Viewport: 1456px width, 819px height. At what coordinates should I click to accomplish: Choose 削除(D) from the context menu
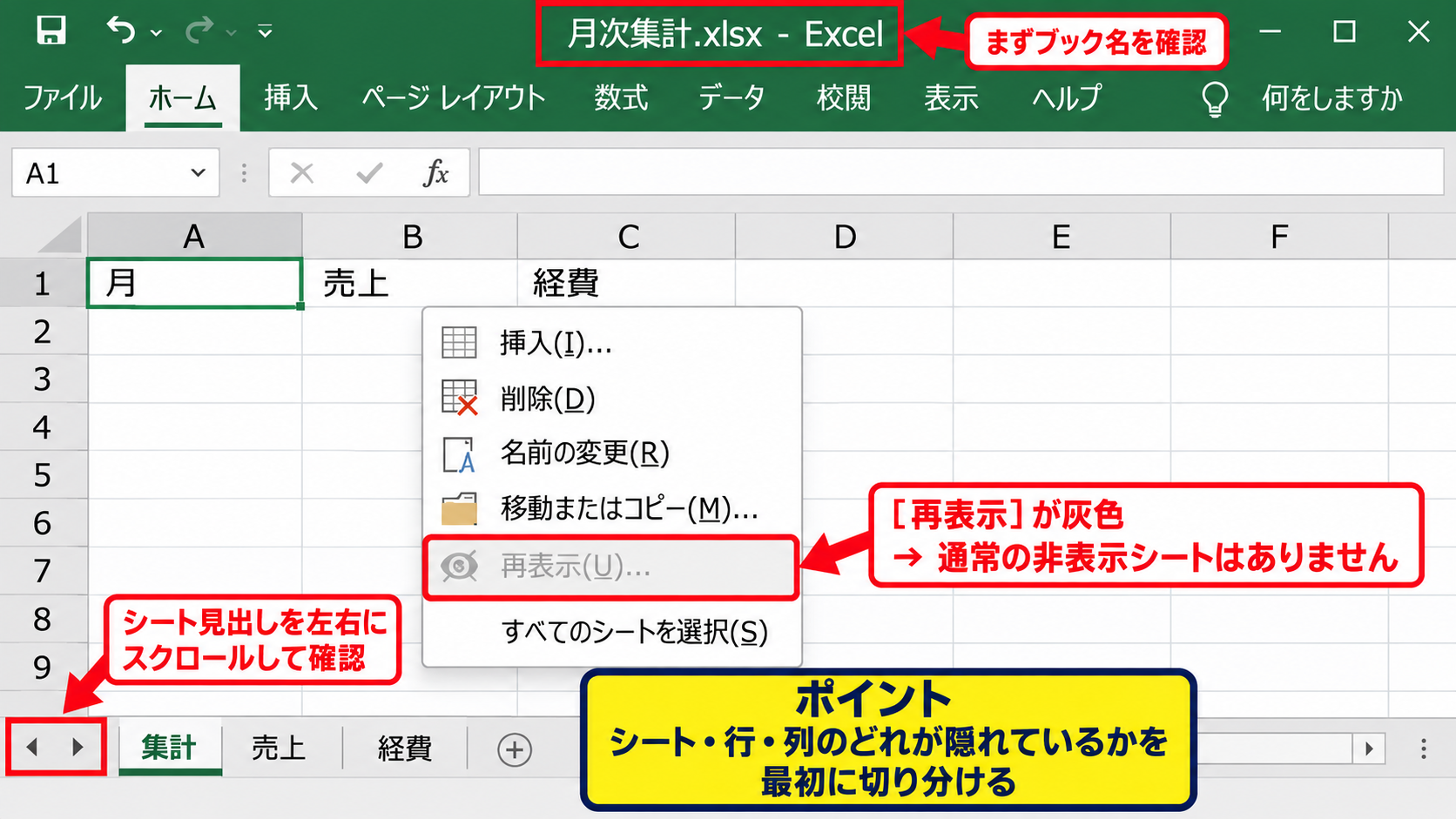click(x=612, y=398)
